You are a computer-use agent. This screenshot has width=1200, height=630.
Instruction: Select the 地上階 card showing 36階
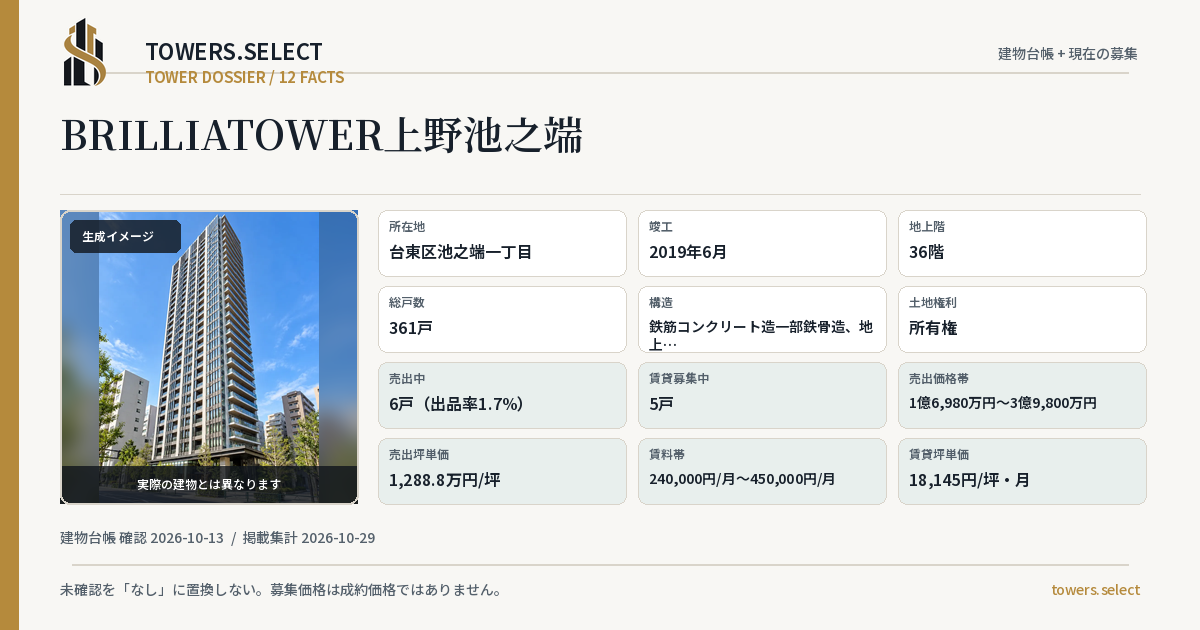(1022, 243)
